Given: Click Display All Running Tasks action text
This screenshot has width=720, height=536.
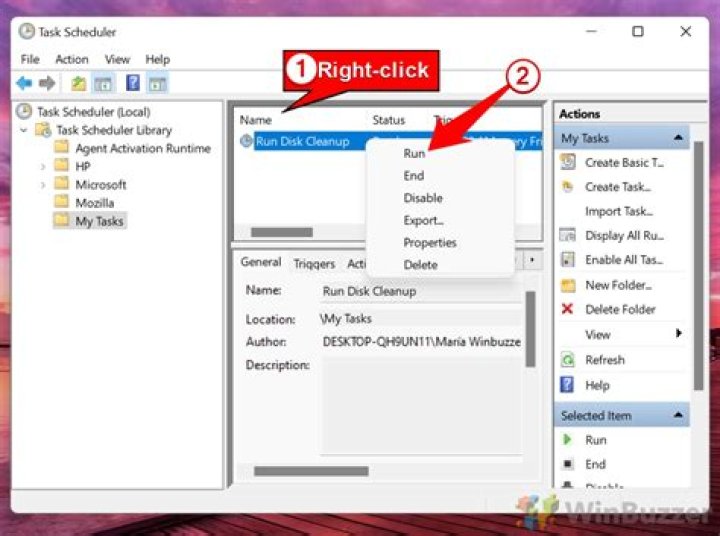Looking at the screenshot, I should click(x=624, y=236).
